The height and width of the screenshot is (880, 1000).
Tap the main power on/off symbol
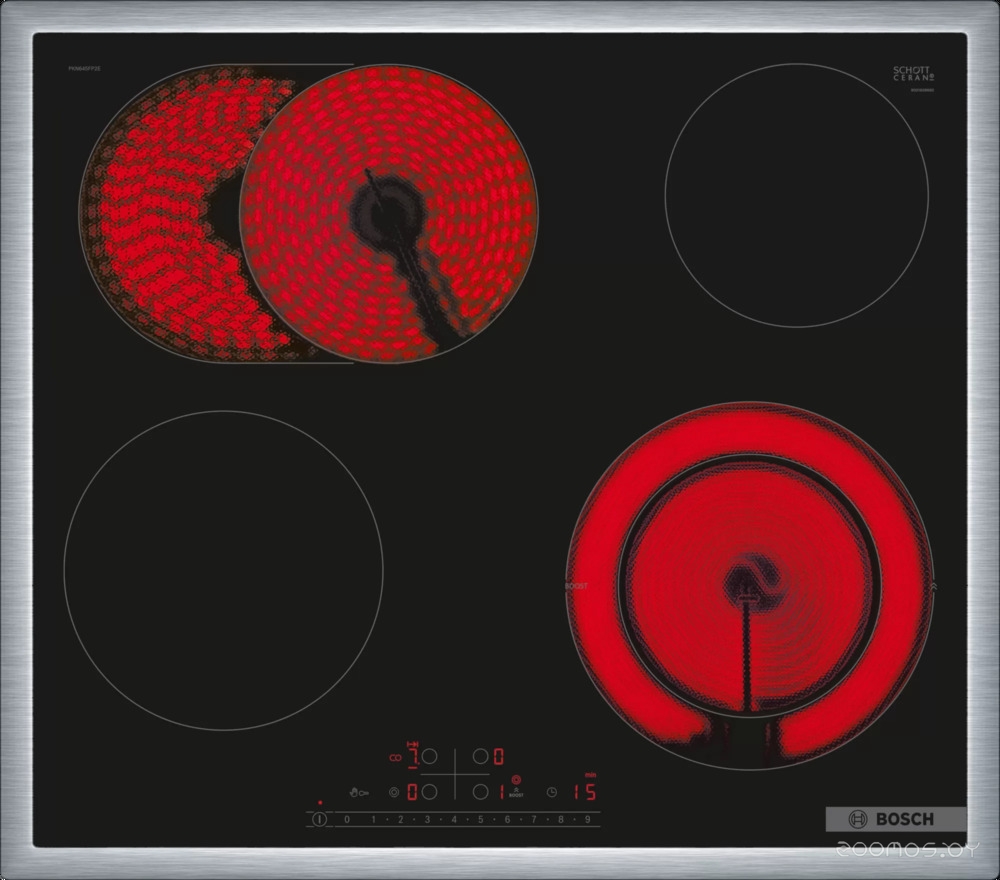tap(320, 819)
